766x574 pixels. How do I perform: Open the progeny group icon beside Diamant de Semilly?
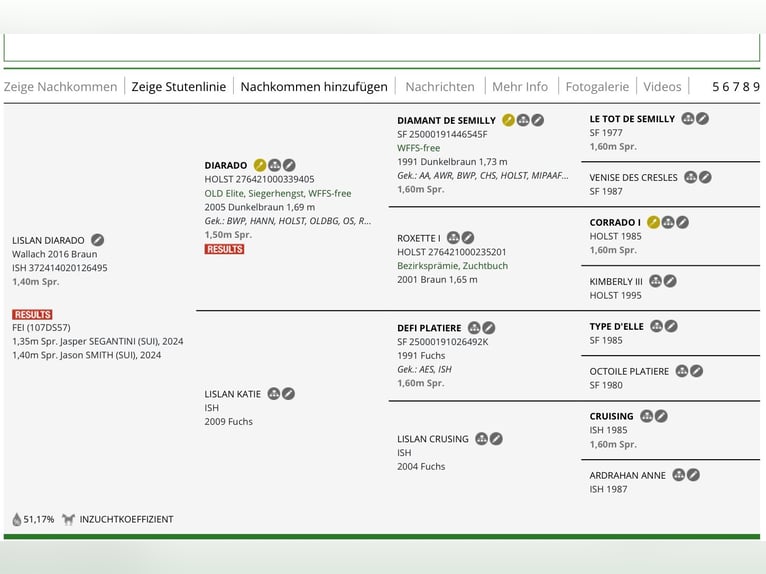[523, 120]
